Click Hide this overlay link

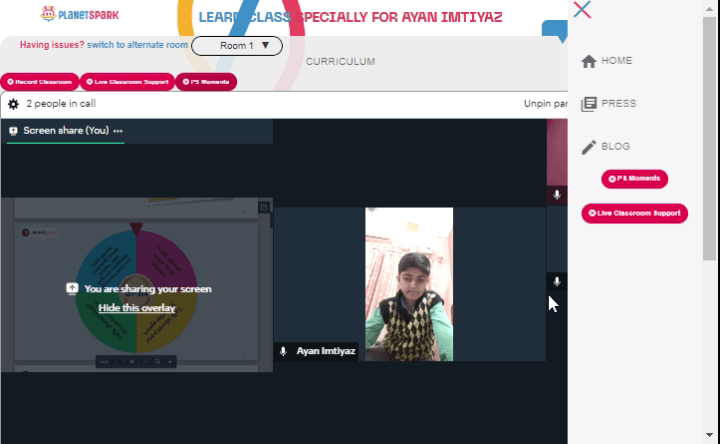137,308
